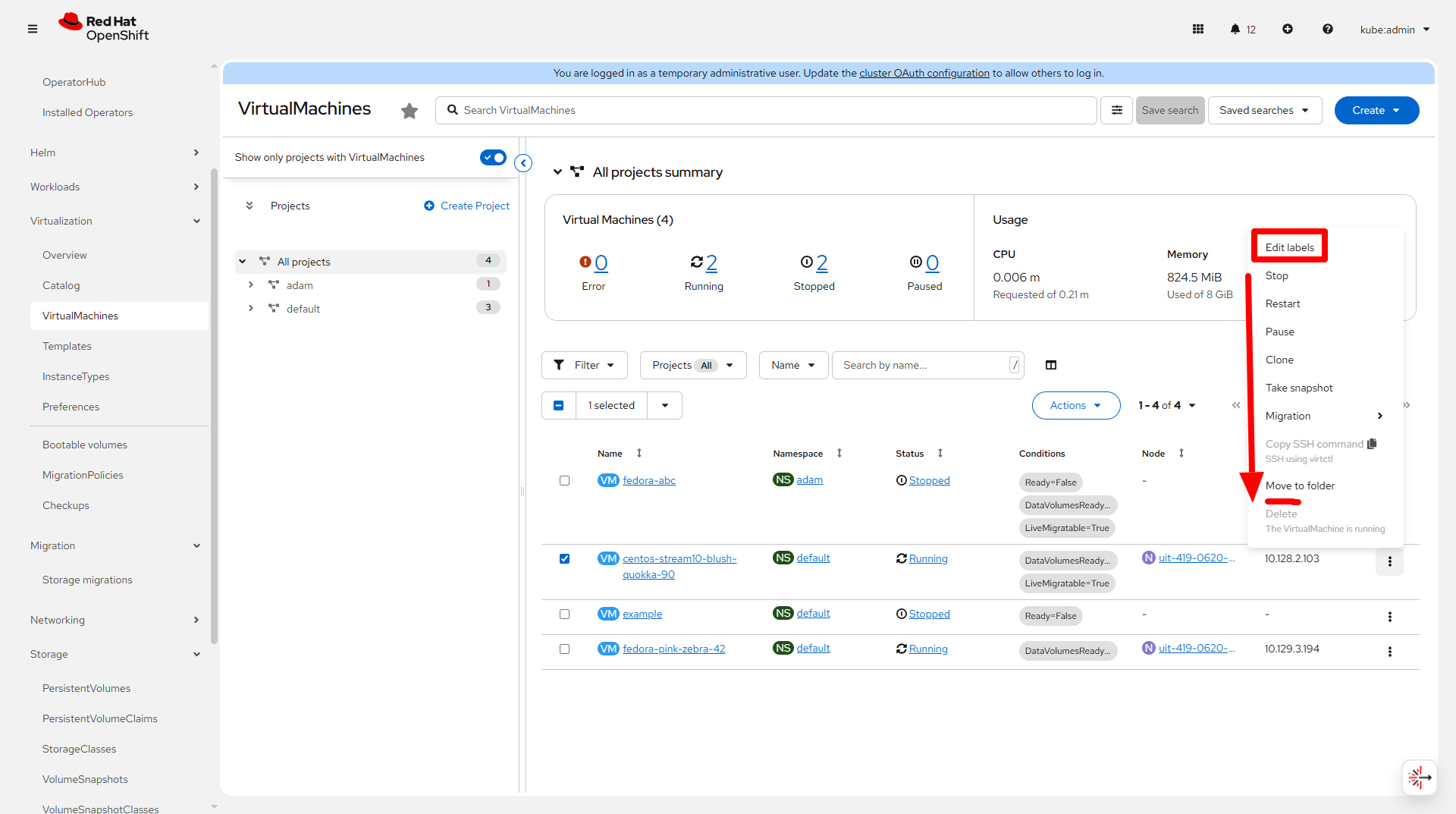Uncheck the centos-stream10 row checkbox
This screenshot has width=1456, height=814.
coord(564,559)
